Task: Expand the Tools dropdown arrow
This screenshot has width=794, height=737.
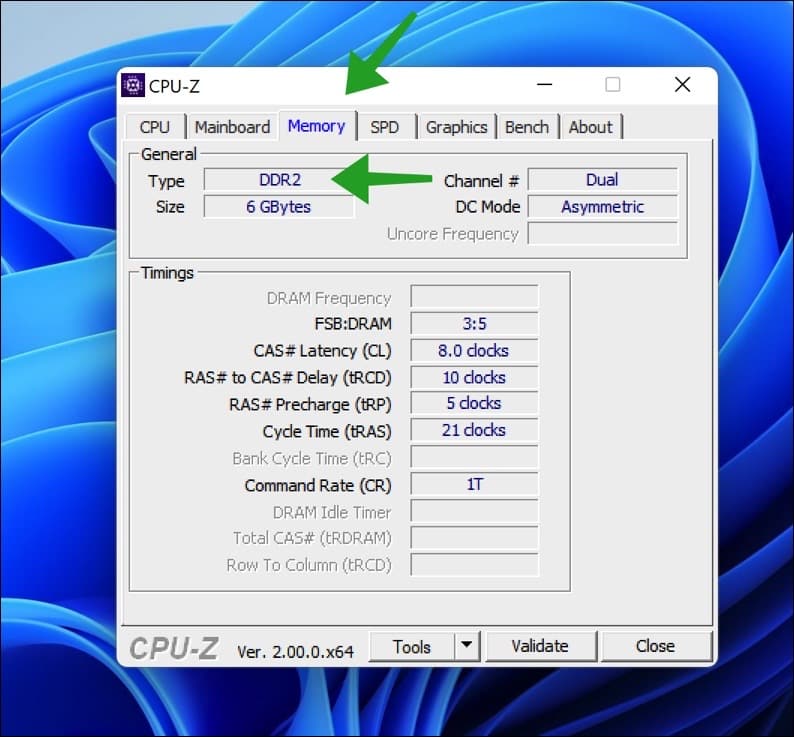Action: click(467, 646)
